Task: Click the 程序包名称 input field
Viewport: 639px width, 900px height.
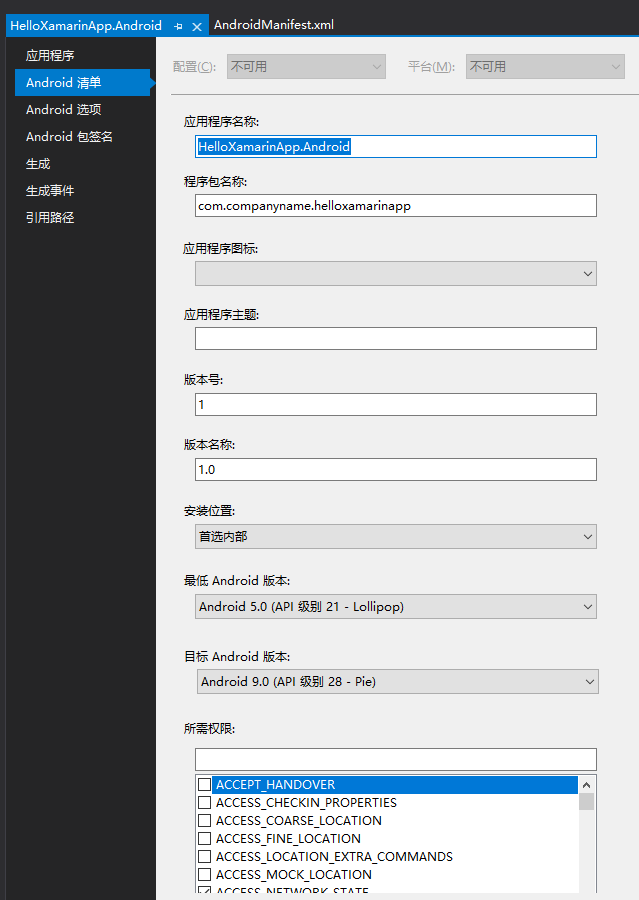Action: click(396, 205)
